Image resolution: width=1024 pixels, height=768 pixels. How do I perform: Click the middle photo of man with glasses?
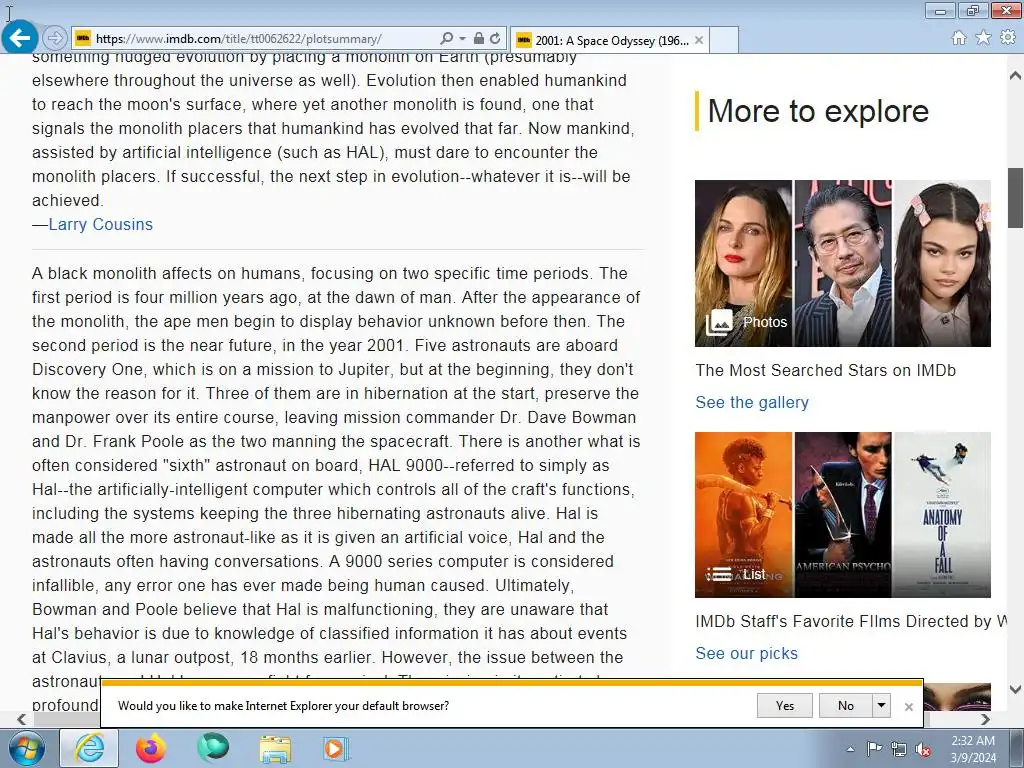[842, 263]
